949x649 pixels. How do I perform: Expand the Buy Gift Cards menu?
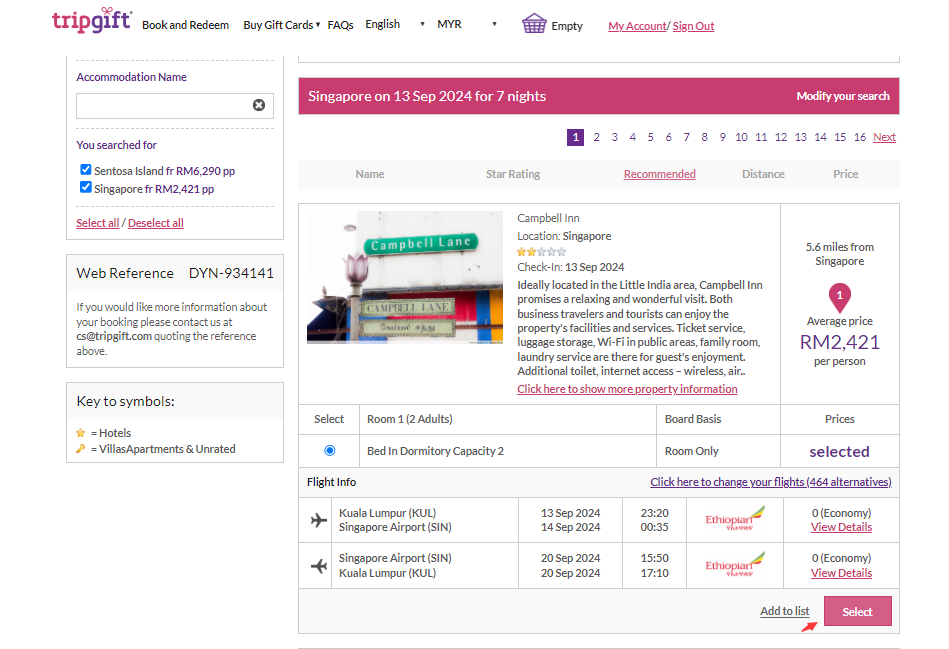click(x=281, y=25)
